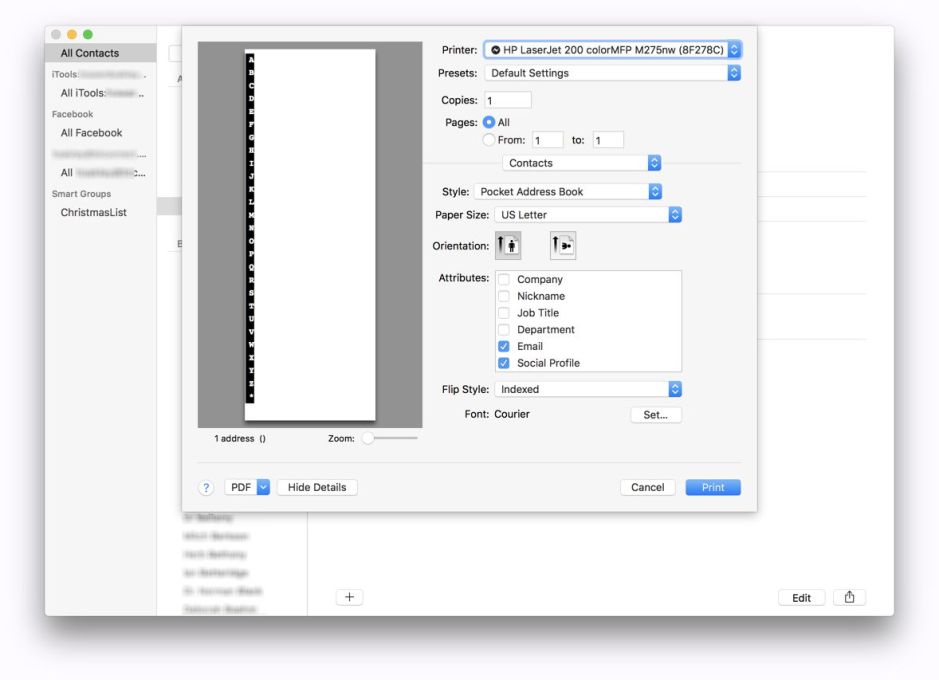The height and width of the screenshot is (680, 939).
Task: Click the plus add contact button
Action: pos(349,597)
